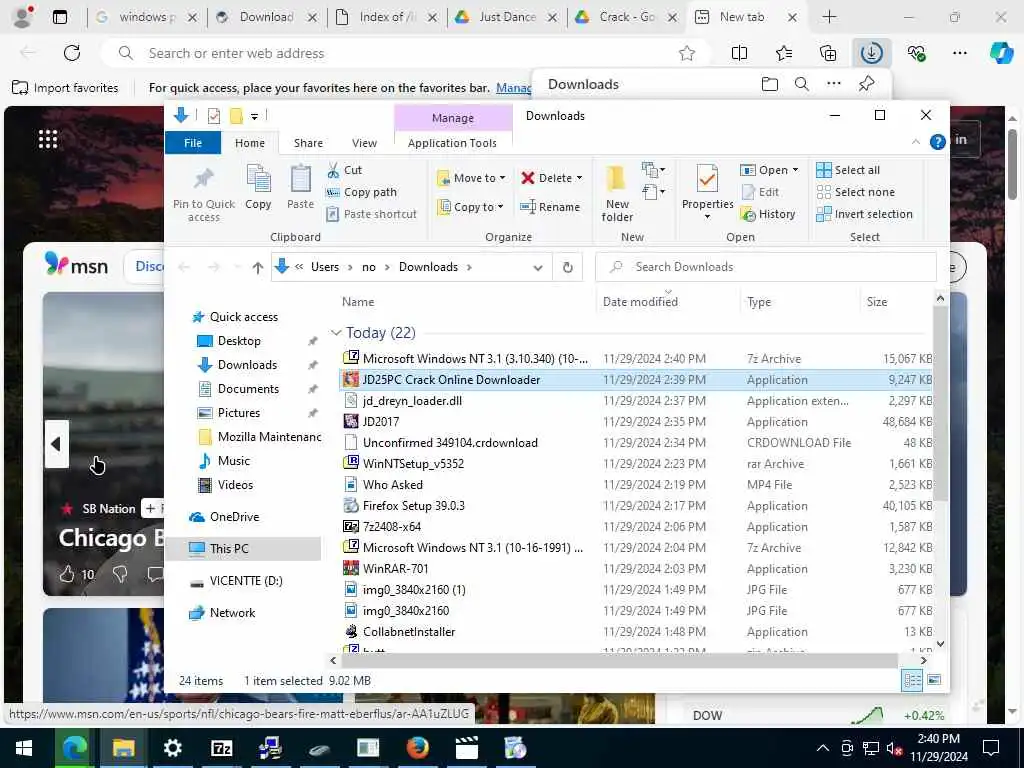Expand Delete dropdown arrow
1024x768 pixels.
click(x=579, y=178)
